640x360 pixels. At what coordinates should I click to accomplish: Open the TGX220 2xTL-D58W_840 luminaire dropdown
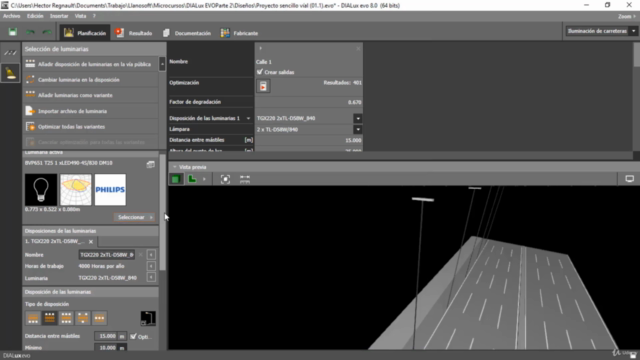click(358, 118)
